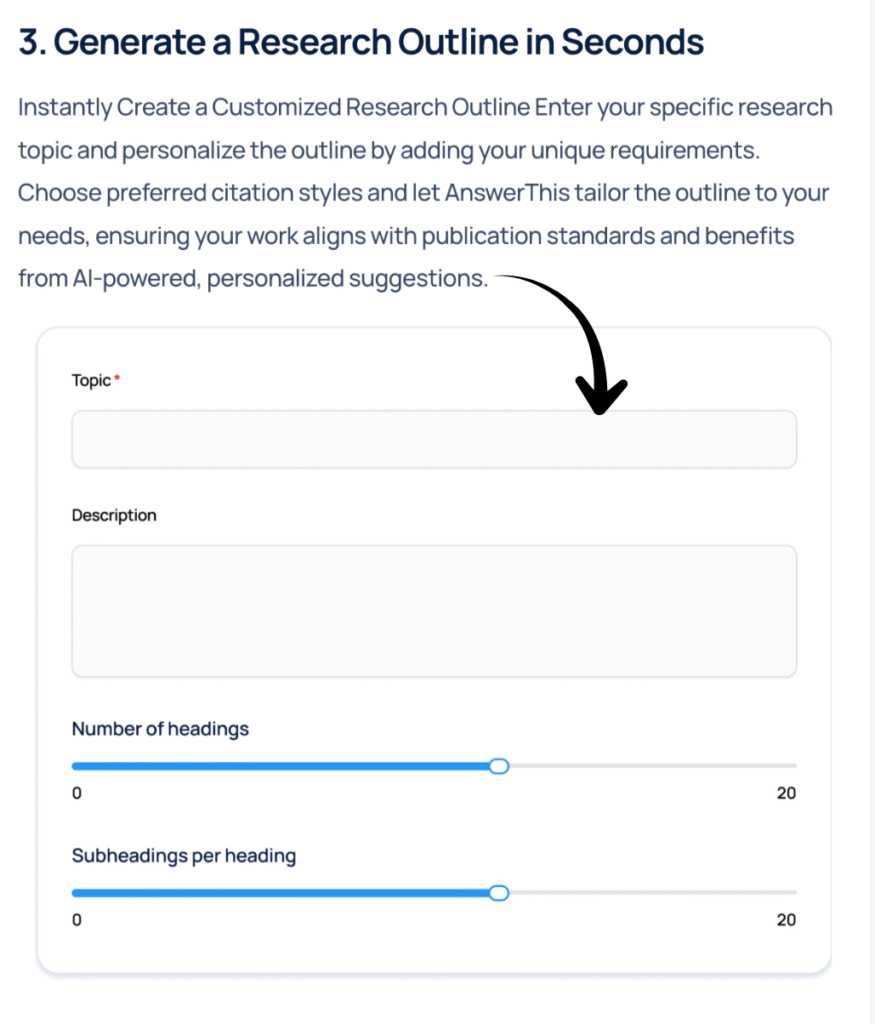Click the blue filled part of the subheadings slider
This screenshot has height=1024, width=875.
click(280, 893)
